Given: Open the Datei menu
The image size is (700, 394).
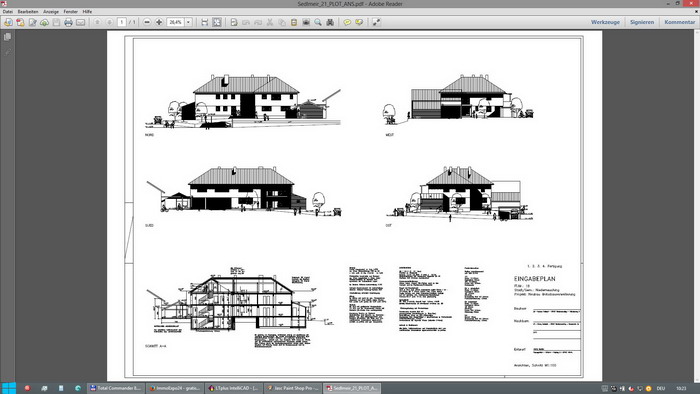Looking at the screenshot, I should pyautogui.click(x=8, y=12).
